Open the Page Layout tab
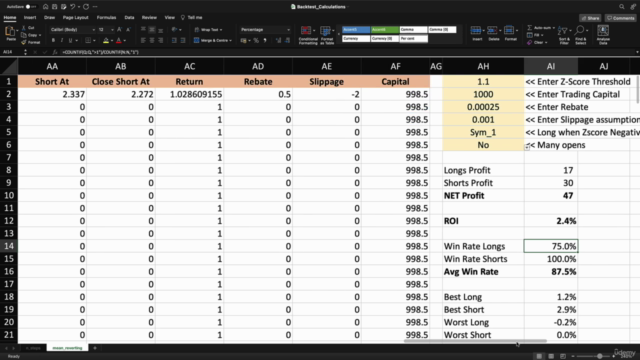This screenshot has width=640, height=360. coord(76,18)
